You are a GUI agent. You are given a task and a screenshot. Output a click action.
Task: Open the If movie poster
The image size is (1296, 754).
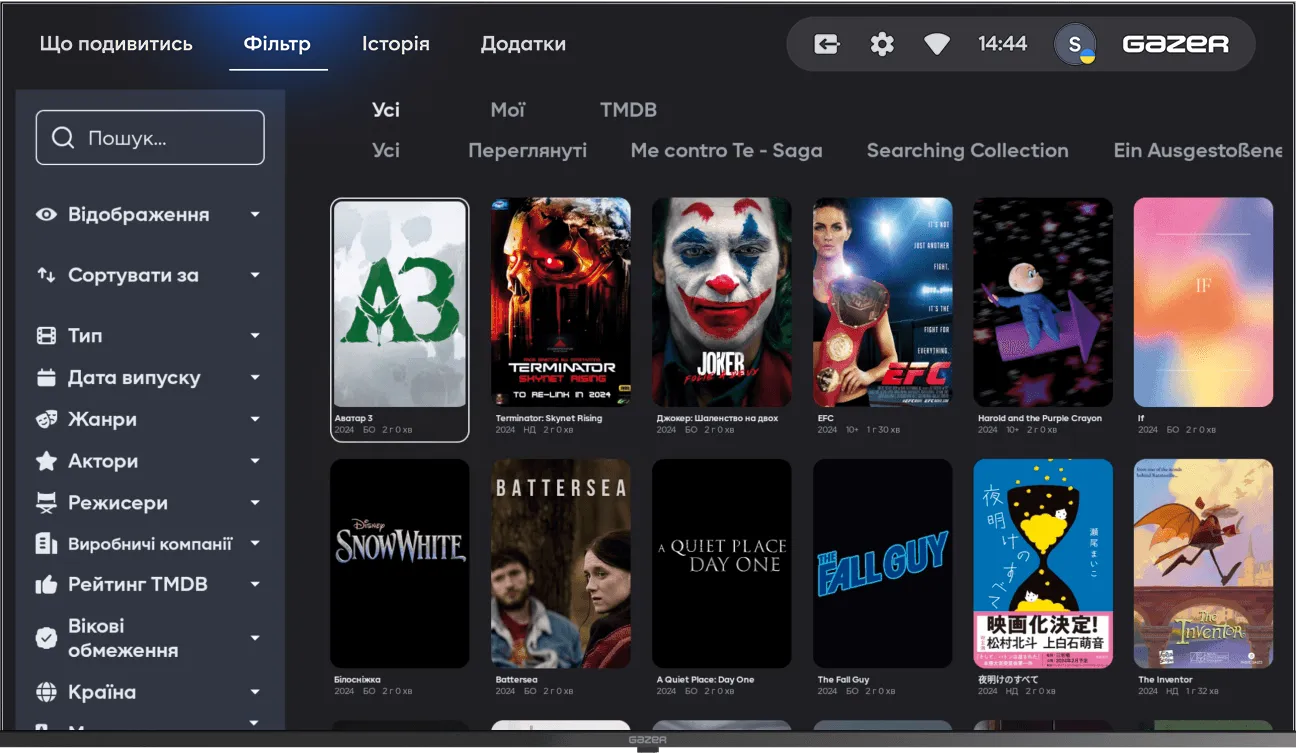click(x=1204, y=302)
